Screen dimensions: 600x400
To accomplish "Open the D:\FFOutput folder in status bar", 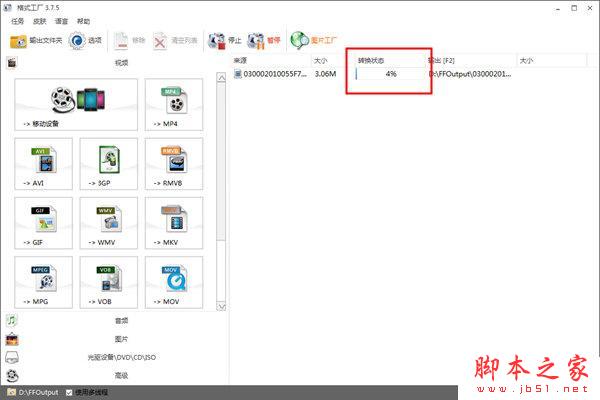I will point(38,393).
